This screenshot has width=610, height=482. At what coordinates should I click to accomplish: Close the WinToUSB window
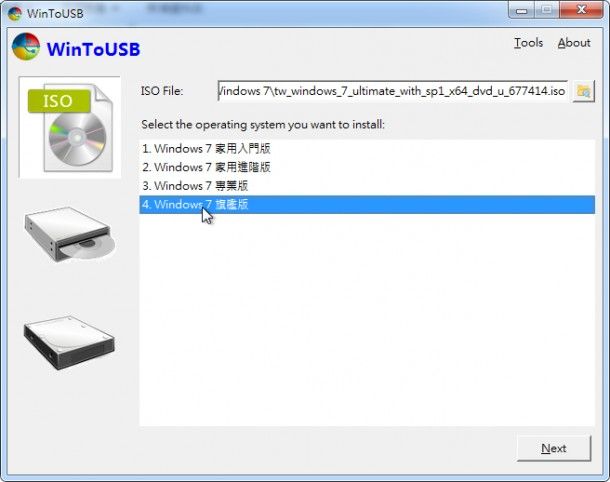coord(581,11)
